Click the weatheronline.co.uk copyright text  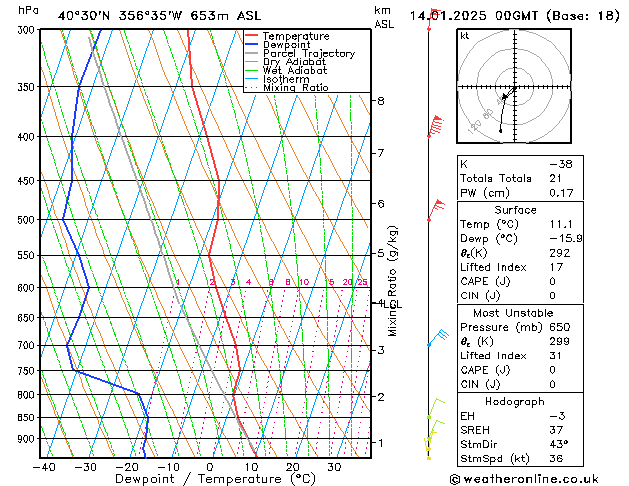click(x=524, y=479)
